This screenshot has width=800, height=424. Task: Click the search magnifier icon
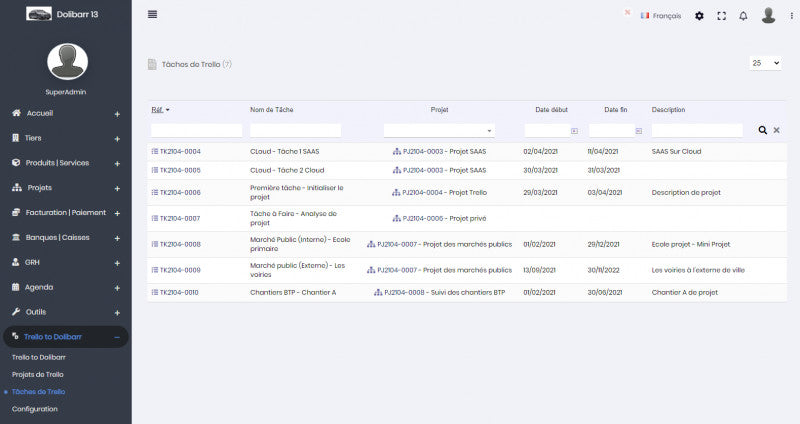[763, 130]
